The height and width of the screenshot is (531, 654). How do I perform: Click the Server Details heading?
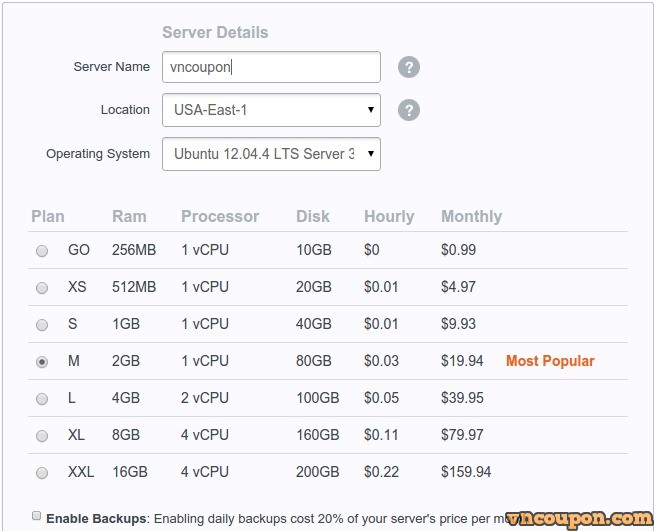coord(215,33)
